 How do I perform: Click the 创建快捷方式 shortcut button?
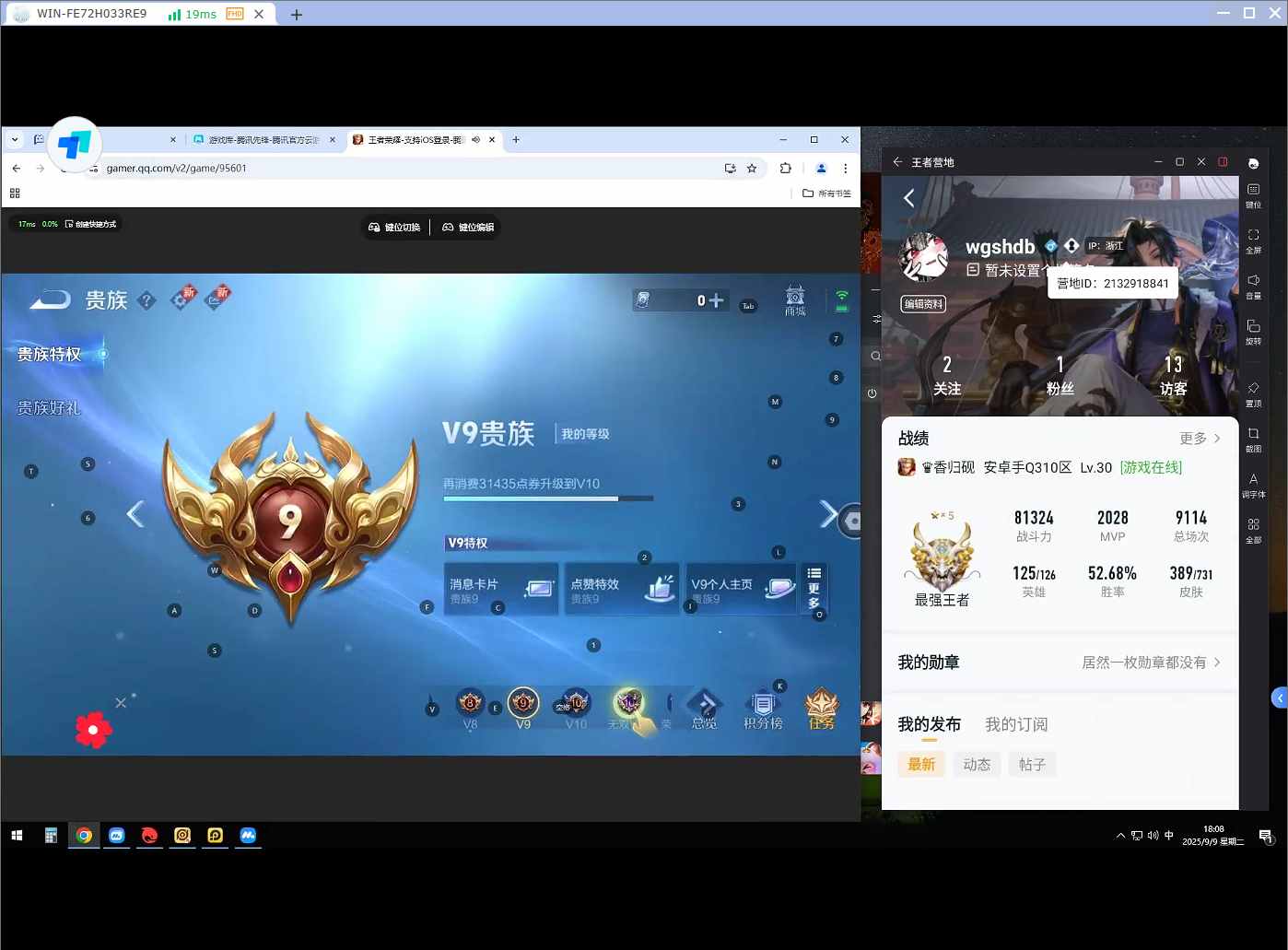pyautogui.click(x=91, y=224)
